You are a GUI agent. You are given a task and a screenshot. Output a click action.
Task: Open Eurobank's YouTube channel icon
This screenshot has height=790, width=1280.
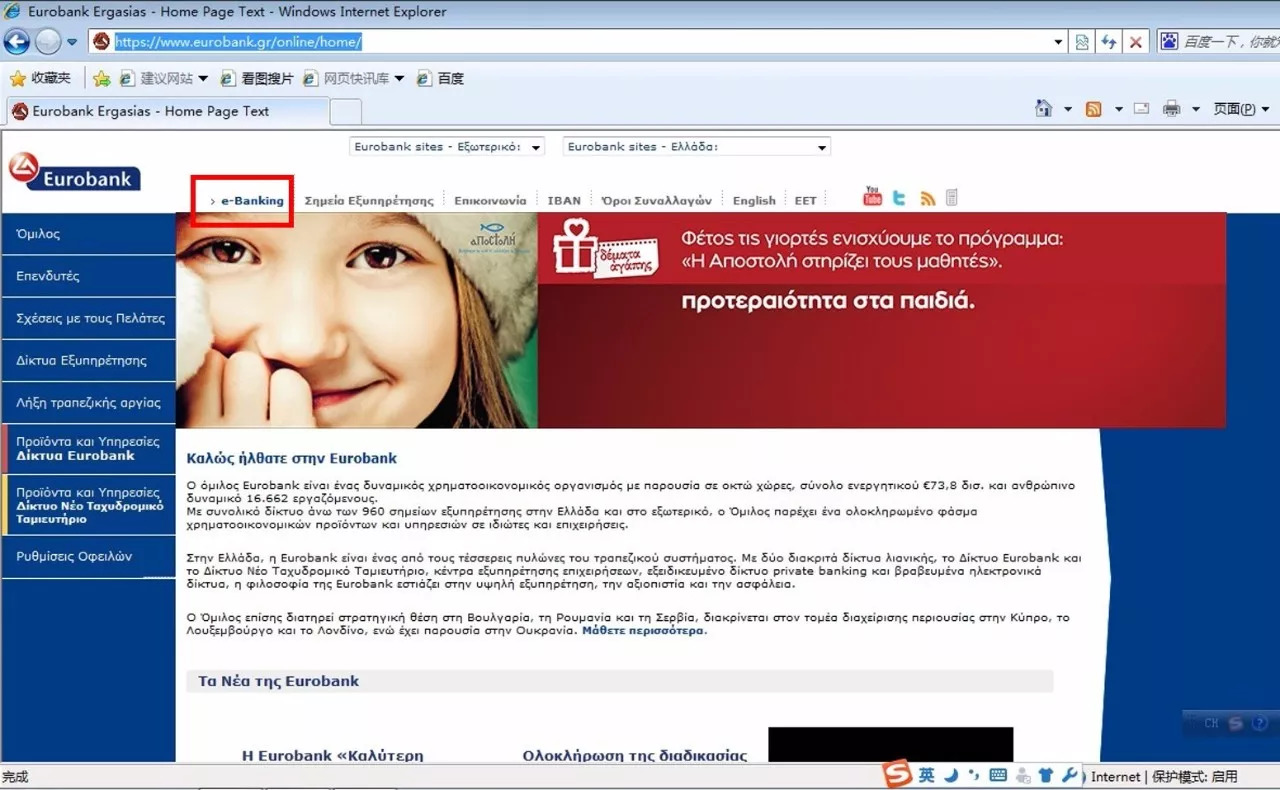(872, 197)
